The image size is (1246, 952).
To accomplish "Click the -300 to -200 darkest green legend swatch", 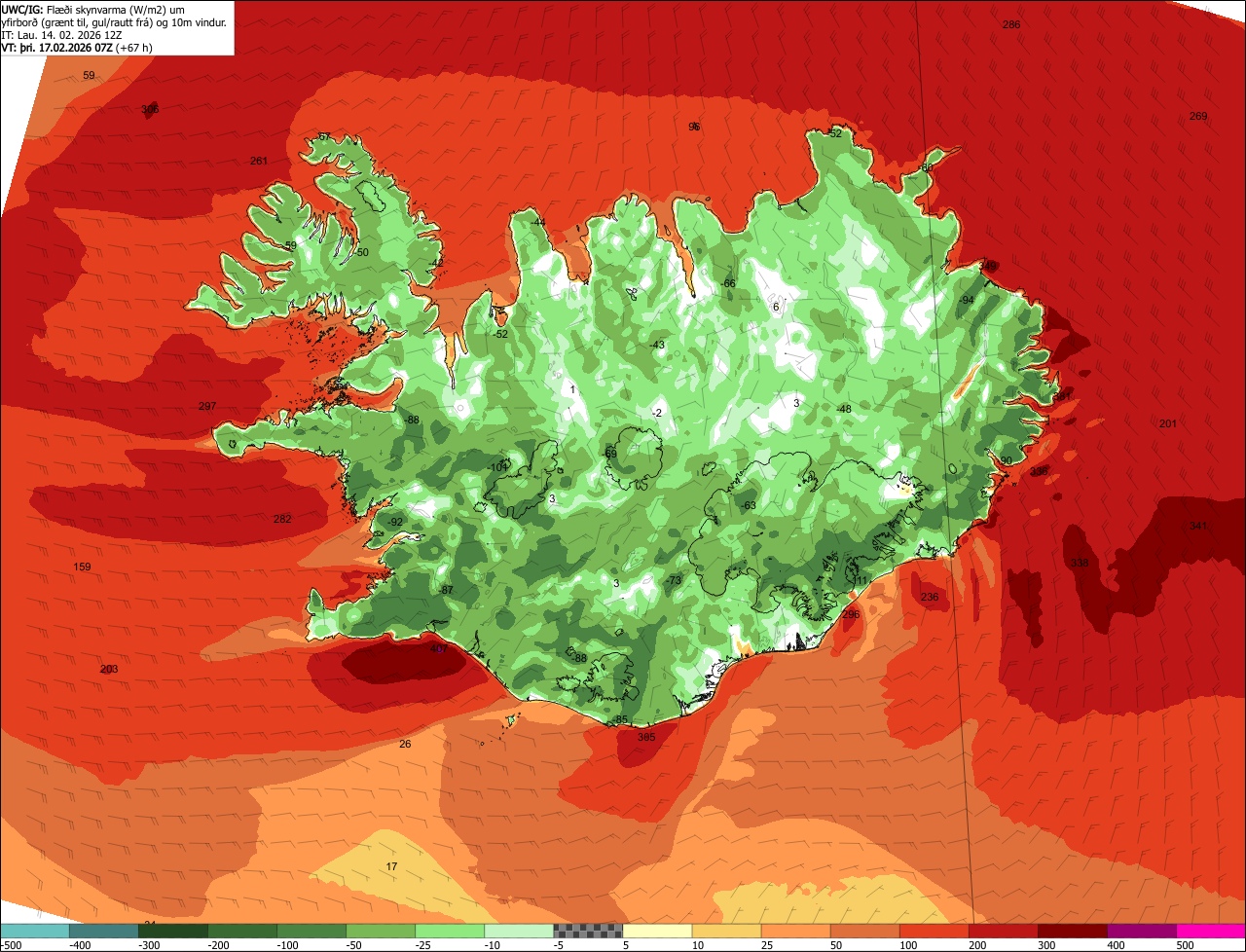I will (173, 931).
